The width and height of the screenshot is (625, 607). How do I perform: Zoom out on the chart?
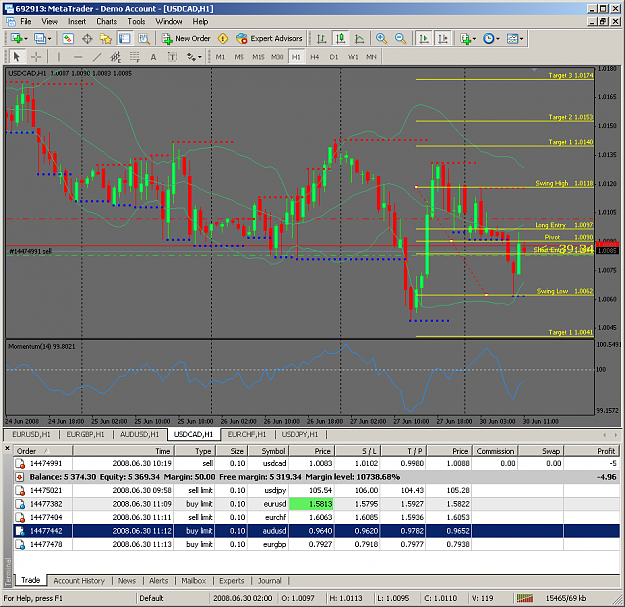point(400,39)
